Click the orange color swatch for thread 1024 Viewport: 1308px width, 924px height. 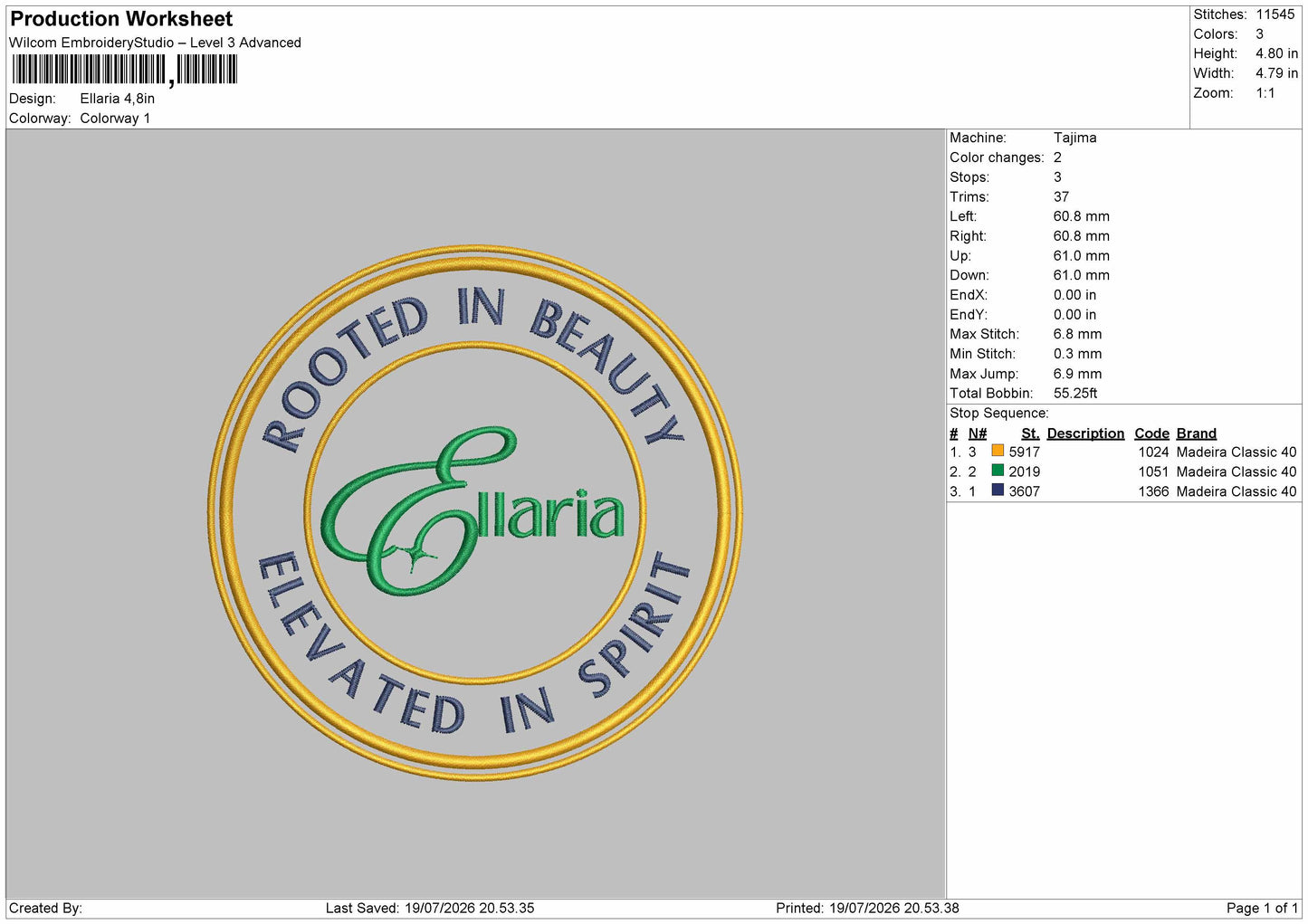[998, 451]
